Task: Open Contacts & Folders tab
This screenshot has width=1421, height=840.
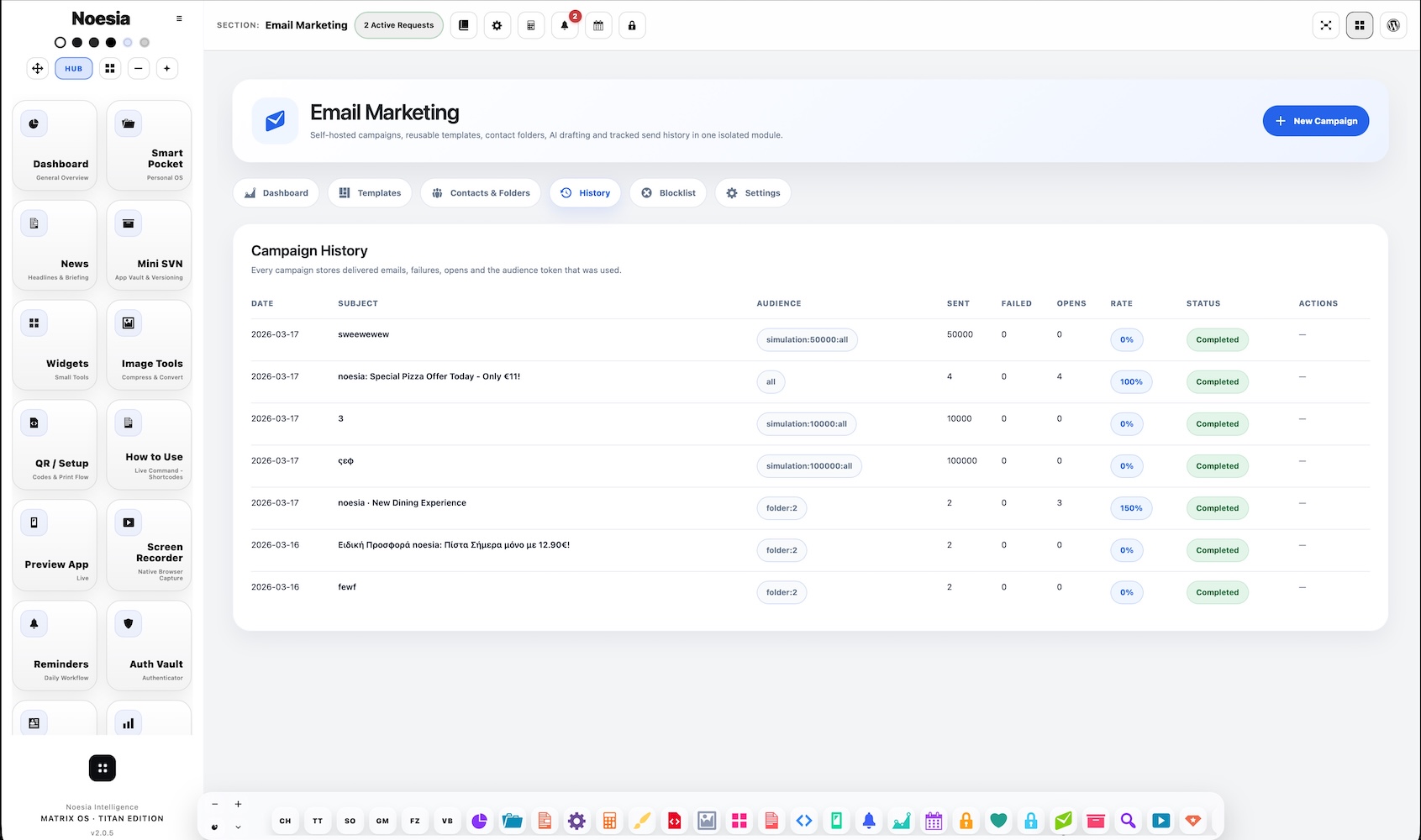Action: (481, 193)
